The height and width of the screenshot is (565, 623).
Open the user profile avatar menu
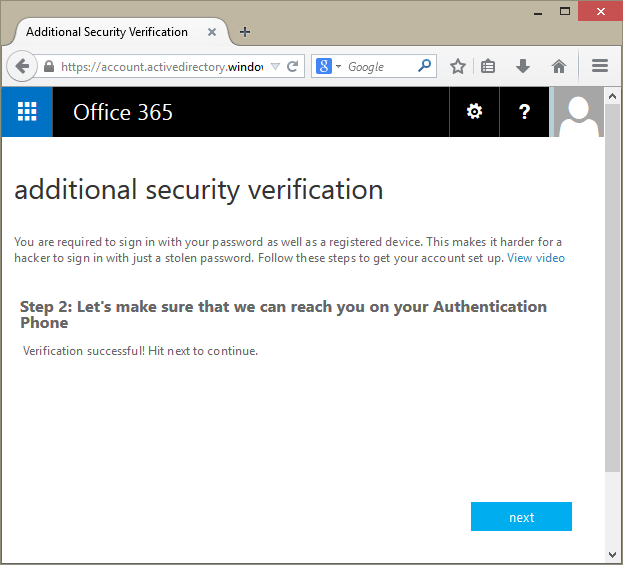(579, 112)
